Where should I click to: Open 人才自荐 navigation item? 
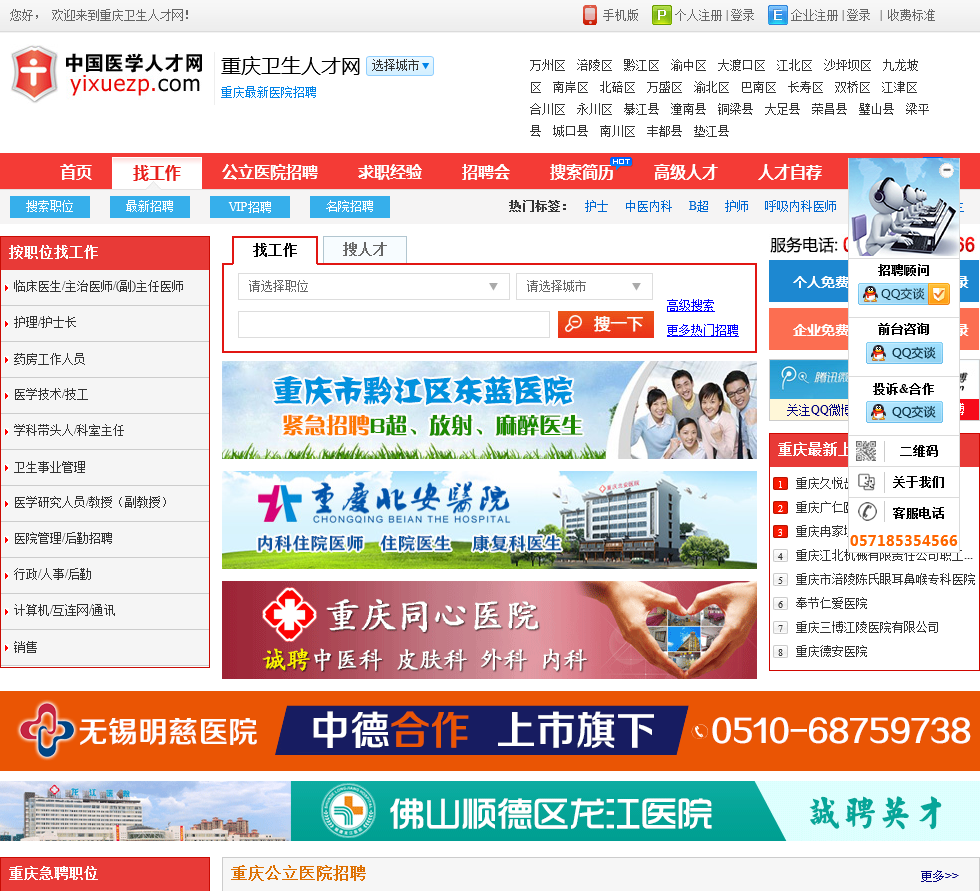[x=790, y=172]
